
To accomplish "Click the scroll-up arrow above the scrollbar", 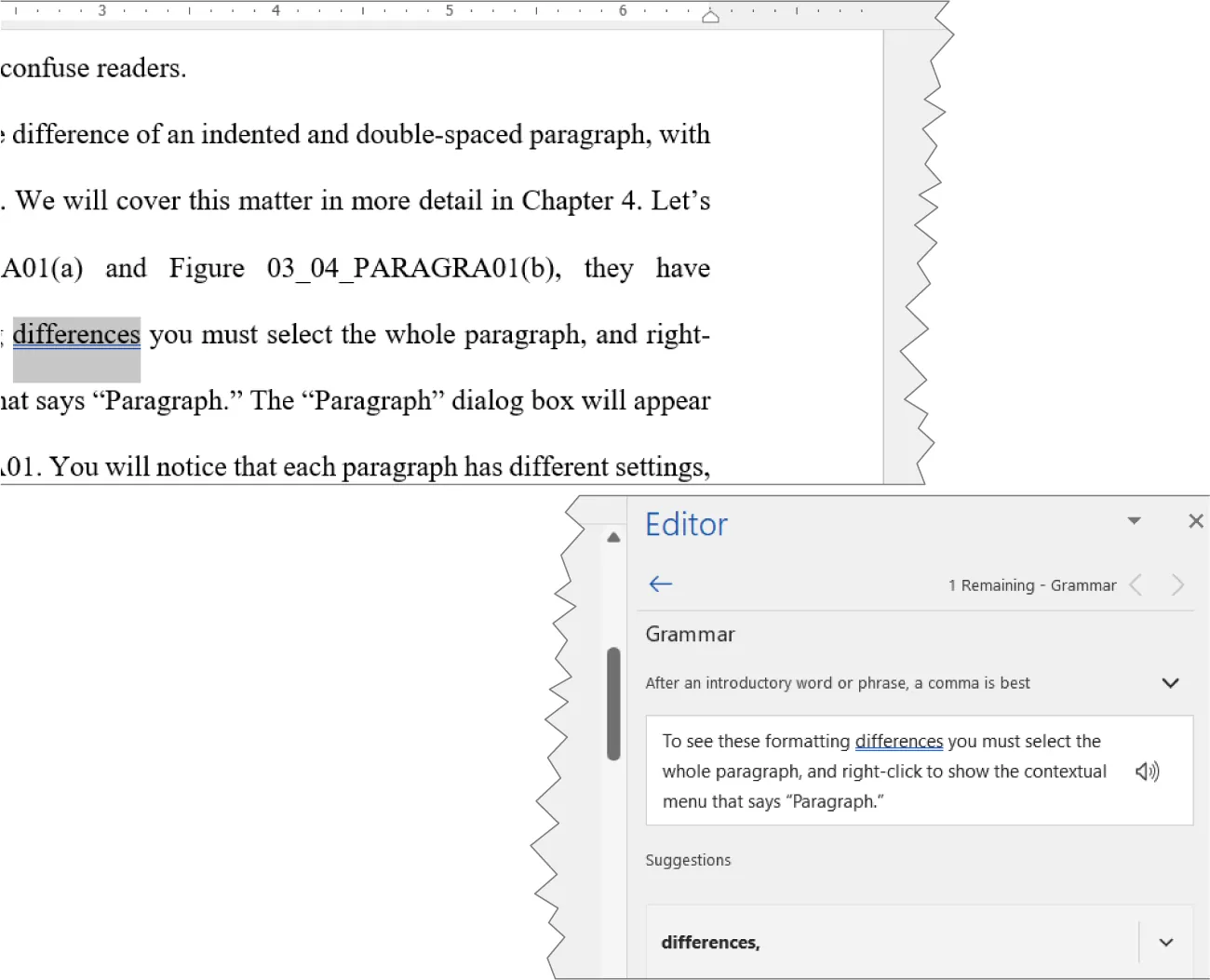I will click(613, 537).
